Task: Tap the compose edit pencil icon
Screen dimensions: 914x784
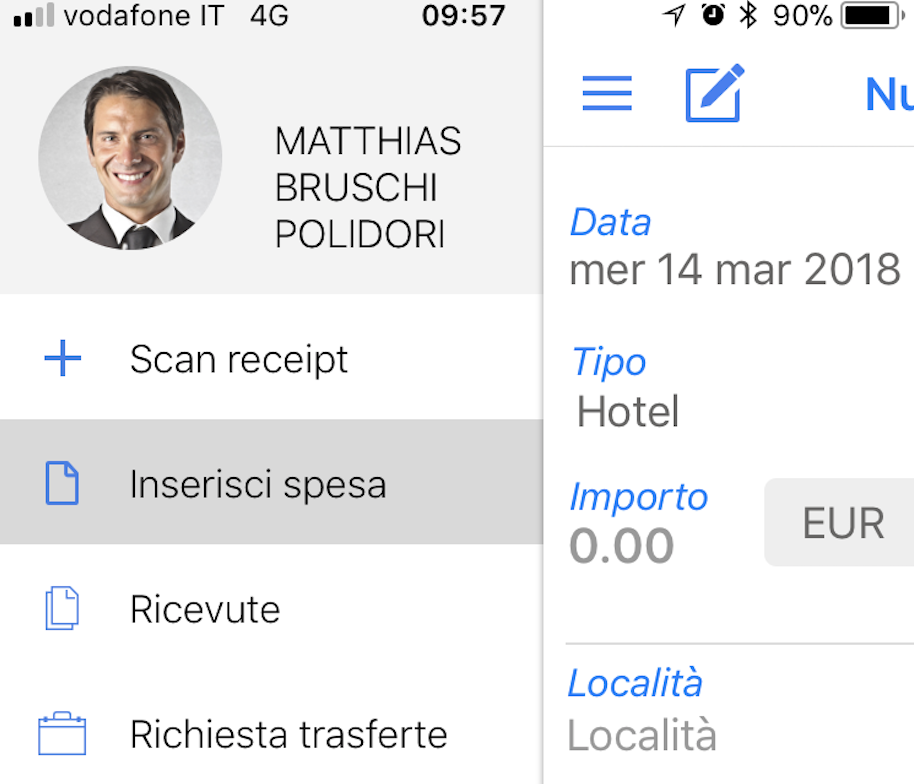Action: tap(715, 93)
